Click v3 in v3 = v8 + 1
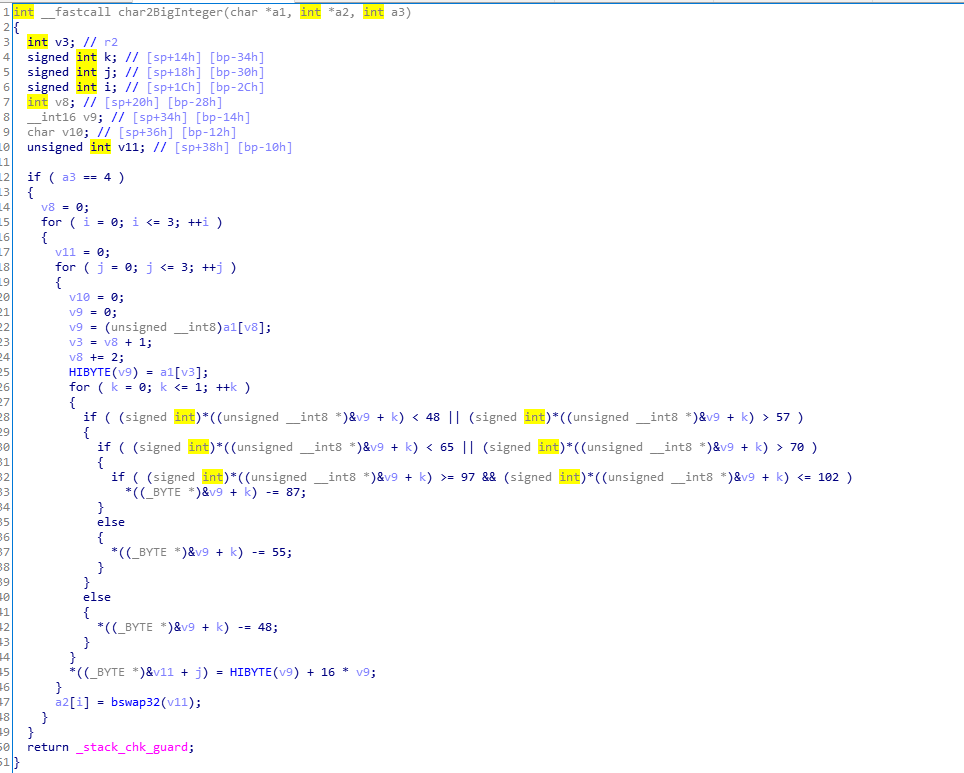Image resolution: width=964 pixels, height=773 pixels. [x=76, y=343]
